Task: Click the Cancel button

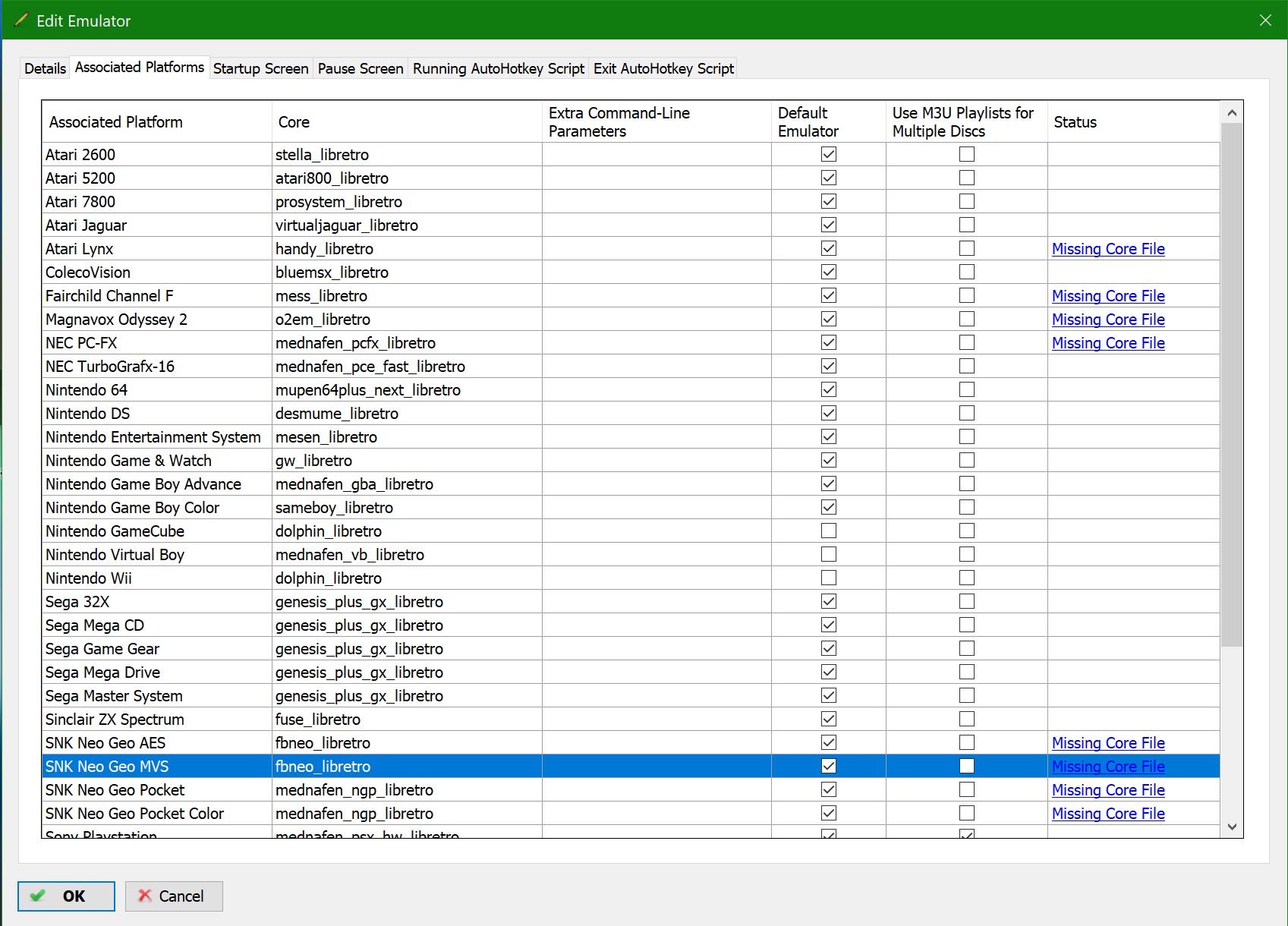Action: (x=174, y=896)
